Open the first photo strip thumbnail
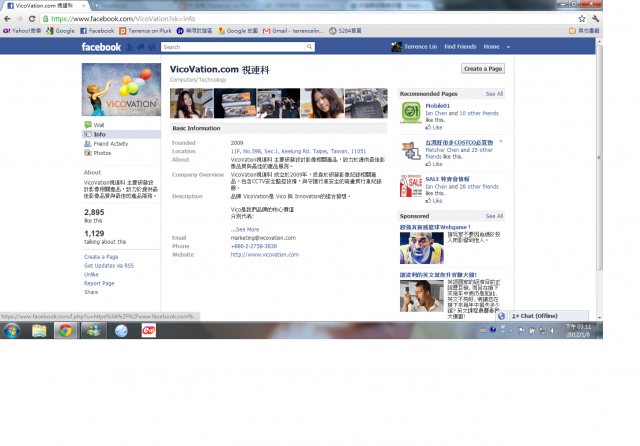The height and width of the screenshot is (446, 640). [x=191, y=103]
